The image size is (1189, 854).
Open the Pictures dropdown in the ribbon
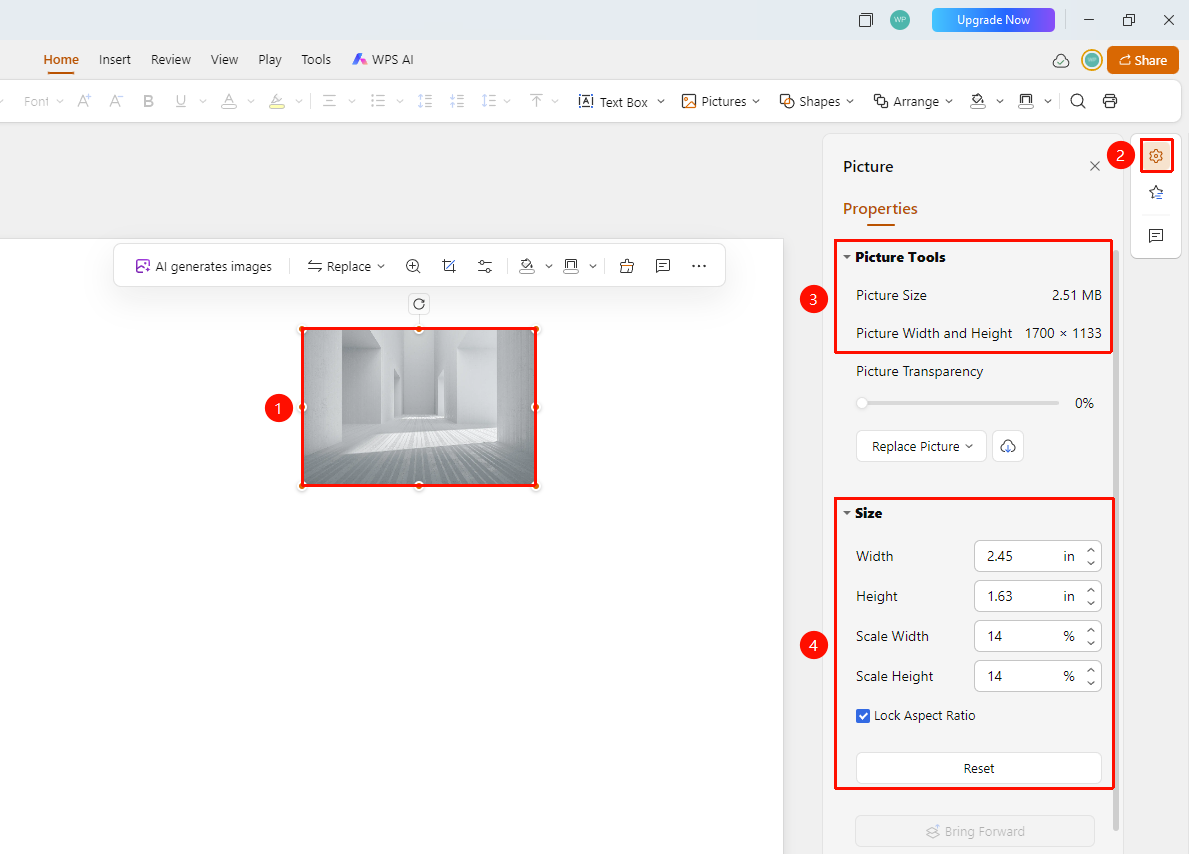click(x=720, y=102)
